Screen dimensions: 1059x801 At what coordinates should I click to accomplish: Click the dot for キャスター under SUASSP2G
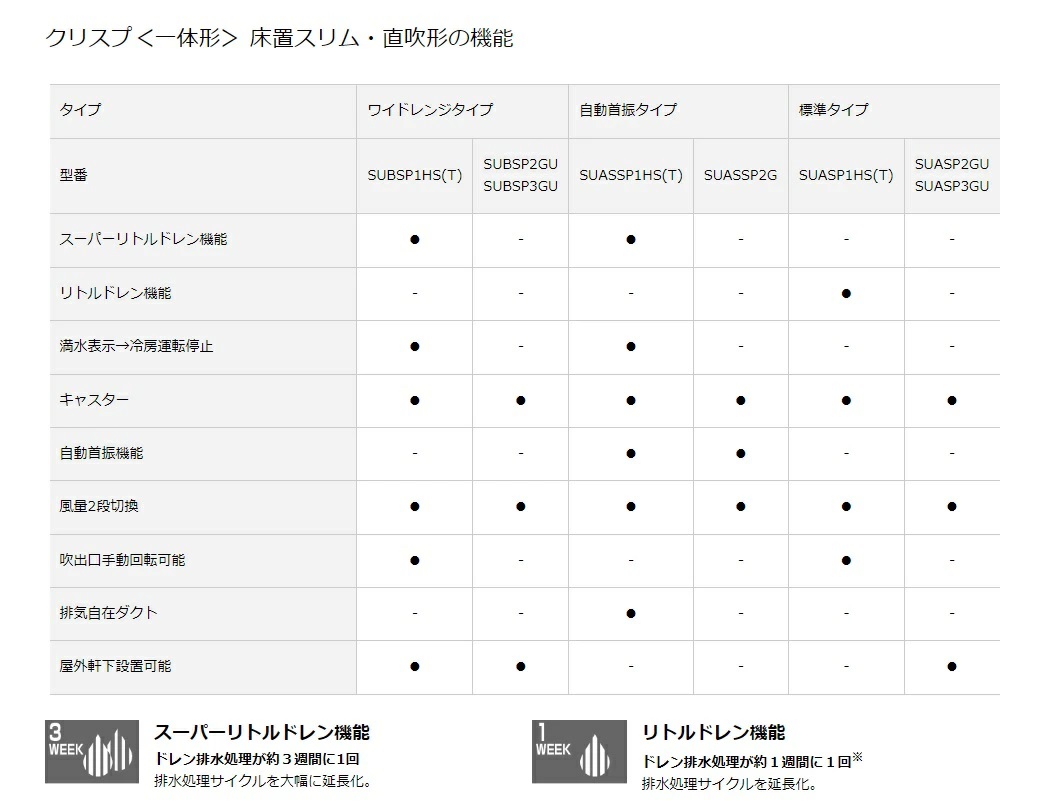[x=741, y=400]
